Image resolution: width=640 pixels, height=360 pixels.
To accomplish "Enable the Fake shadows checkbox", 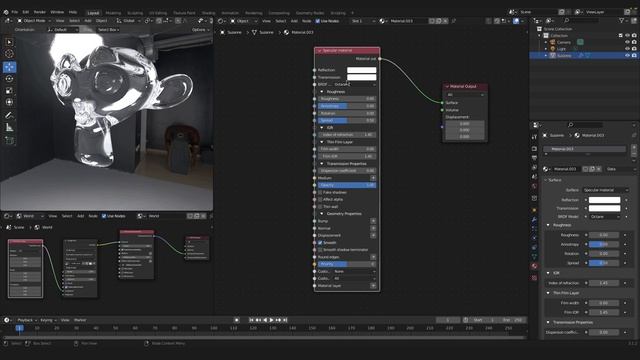I will [320, 192].
